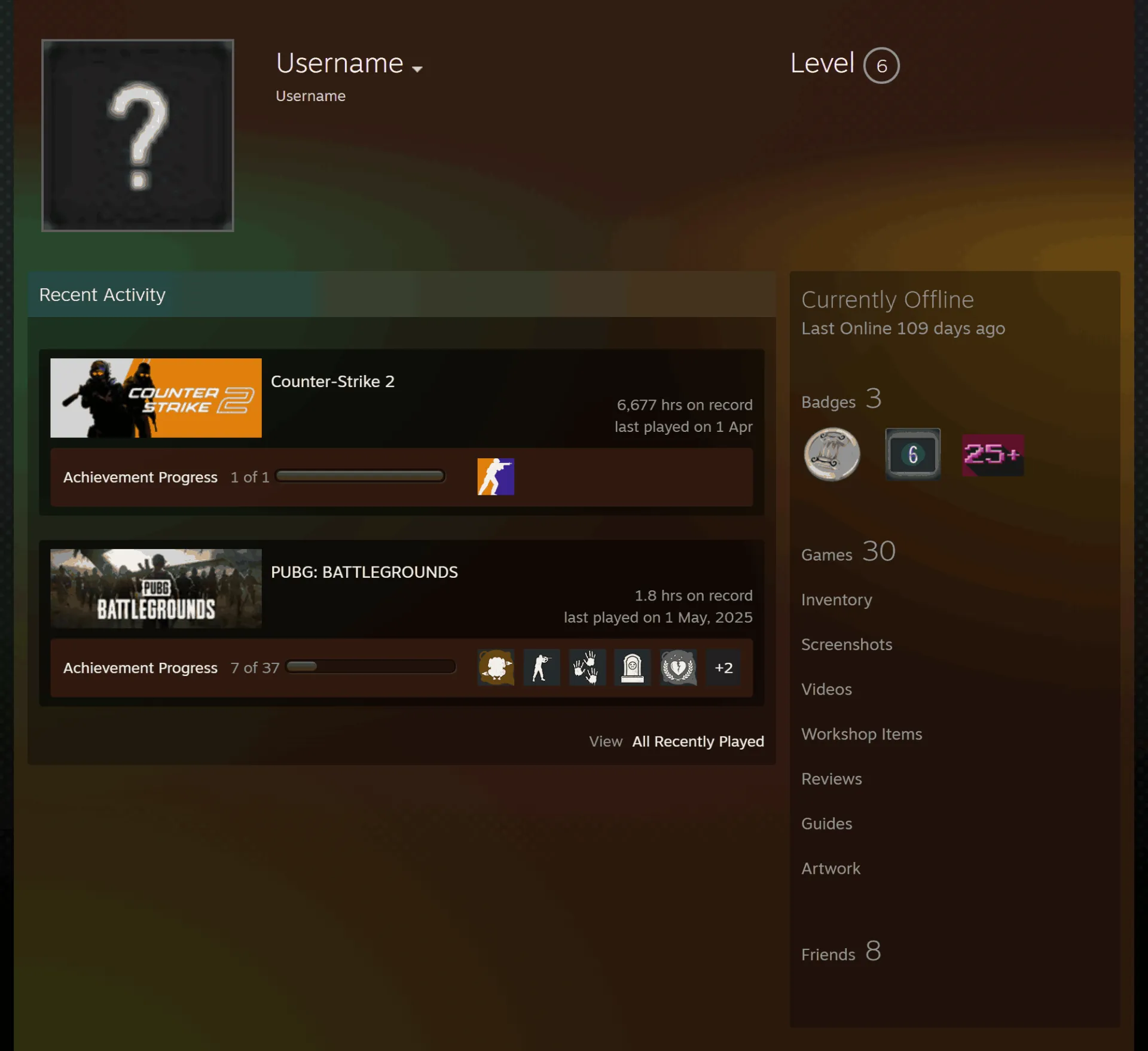
Task: View the PUBG heart laurel achievement icon
Action: [679, 668]
